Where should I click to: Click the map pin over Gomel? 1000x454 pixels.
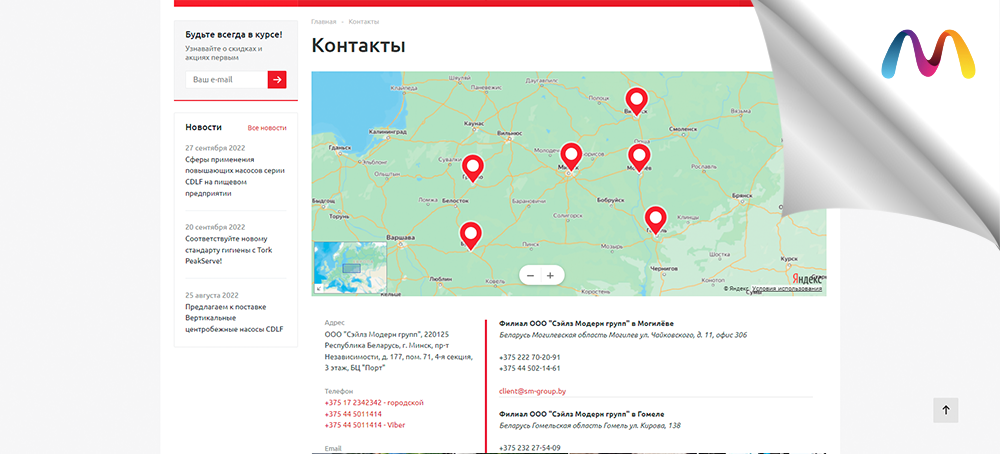(655, 220)
